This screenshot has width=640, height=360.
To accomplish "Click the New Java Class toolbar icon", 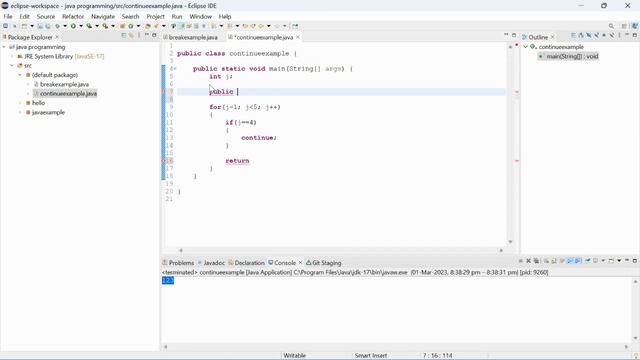I will (131, 26).
